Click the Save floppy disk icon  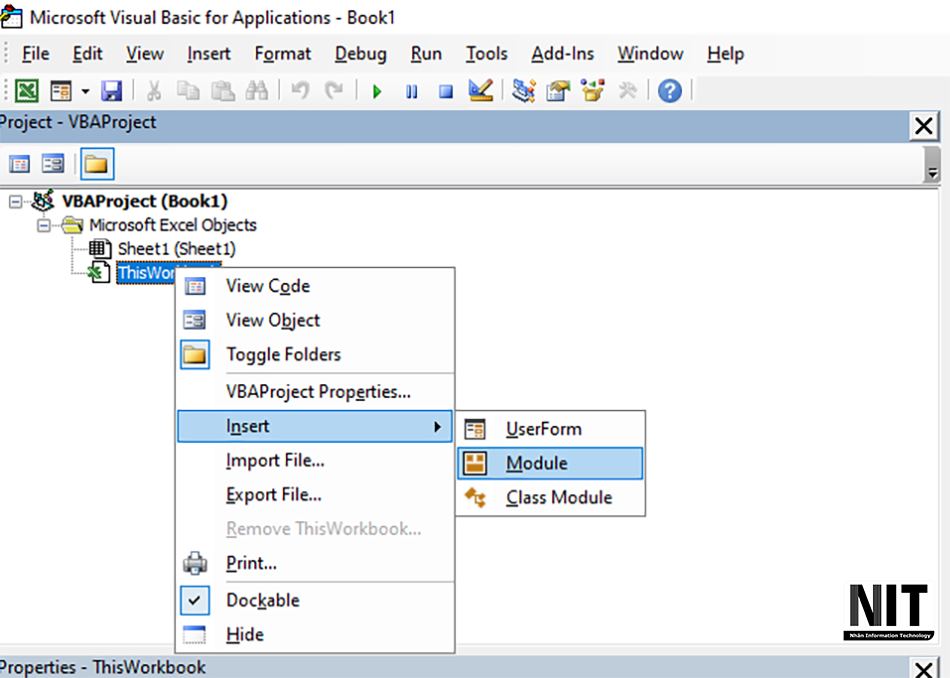111,91
